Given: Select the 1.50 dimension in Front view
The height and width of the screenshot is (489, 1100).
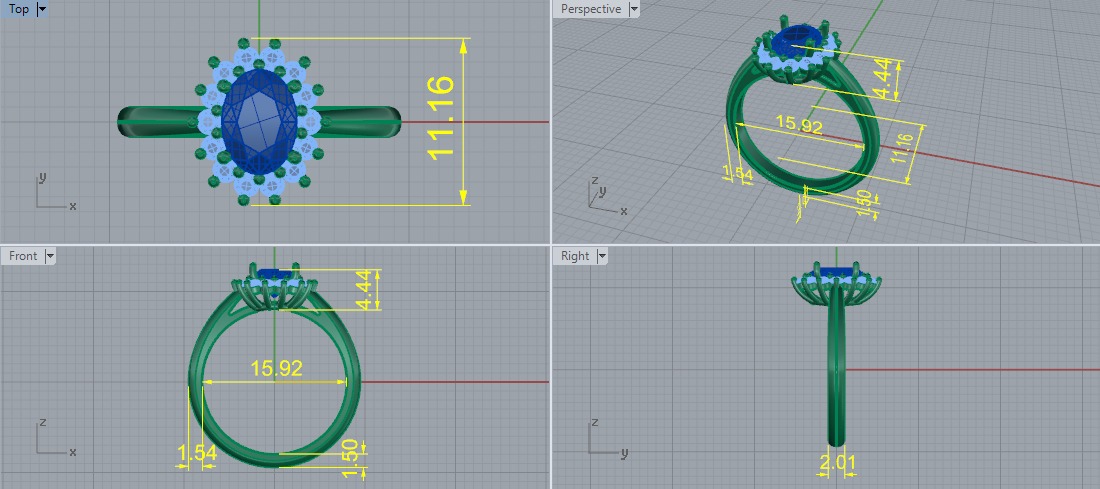Looking at the screenshot, I should (350, 460).
